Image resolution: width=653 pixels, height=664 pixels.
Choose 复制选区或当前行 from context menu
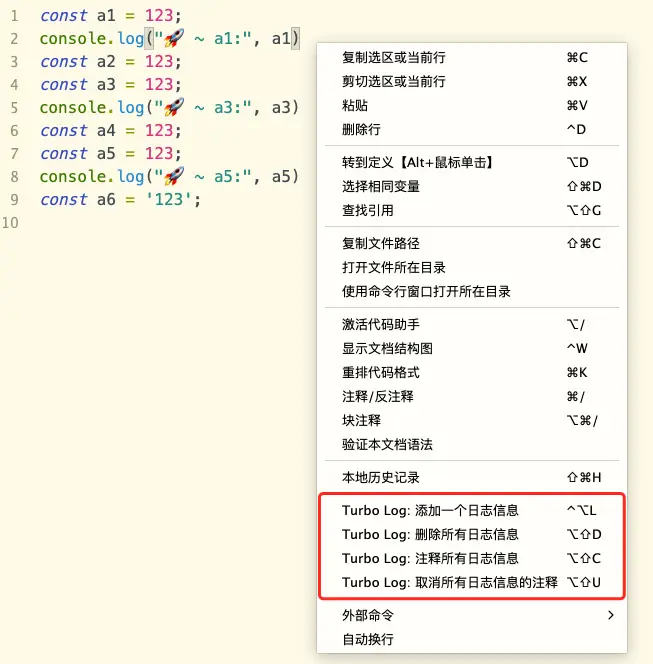coord(472,57)
